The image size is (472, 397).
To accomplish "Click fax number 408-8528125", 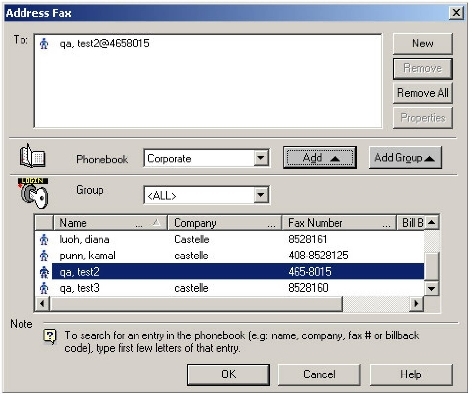I will [x=318, y=256].
